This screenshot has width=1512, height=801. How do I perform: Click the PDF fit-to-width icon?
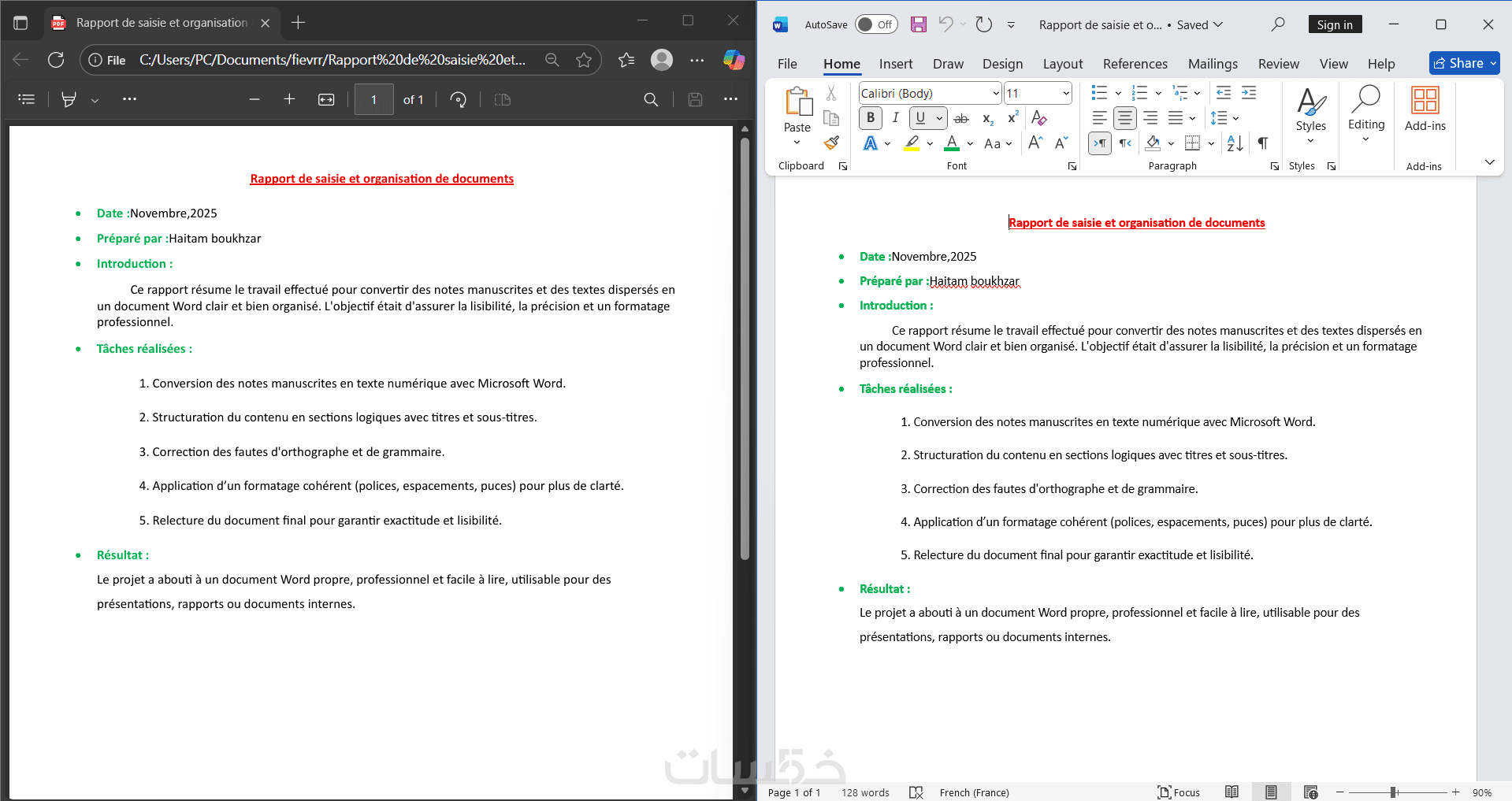(x=326, y=99)
